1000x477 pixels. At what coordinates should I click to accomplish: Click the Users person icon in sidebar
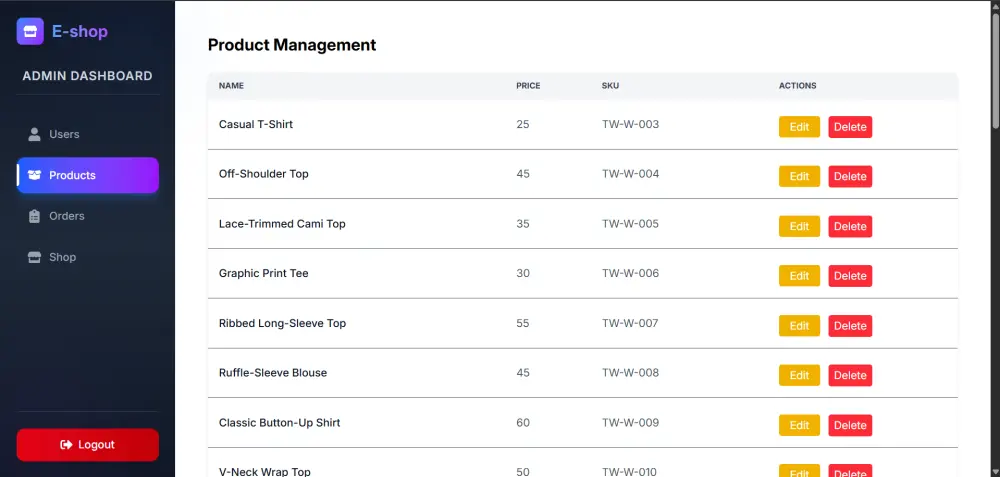point(35,134)
